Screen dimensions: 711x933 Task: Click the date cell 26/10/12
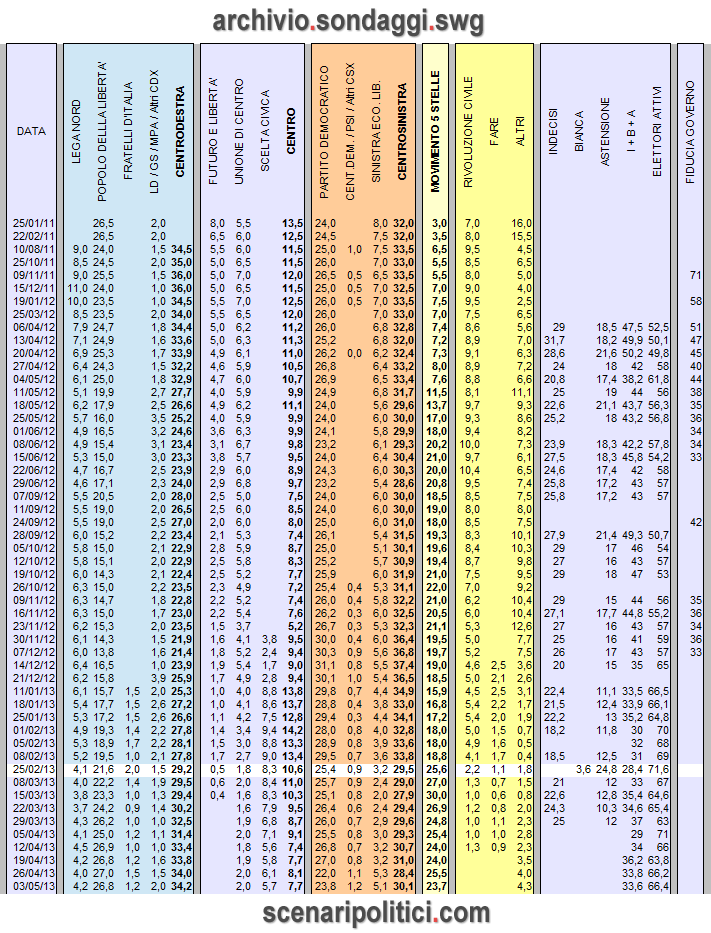[33, 587]
